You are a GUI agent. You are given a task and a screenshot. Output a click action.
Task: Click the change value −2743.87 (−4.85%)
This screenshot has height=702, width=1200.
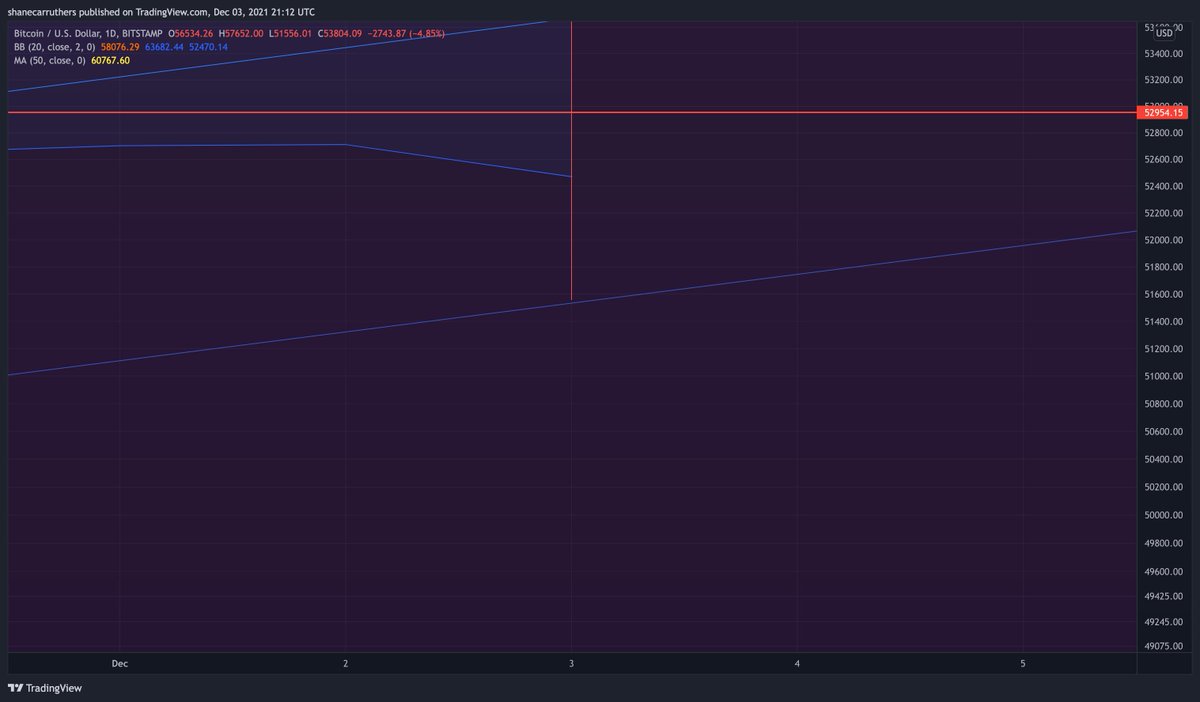tap(407, 33)
